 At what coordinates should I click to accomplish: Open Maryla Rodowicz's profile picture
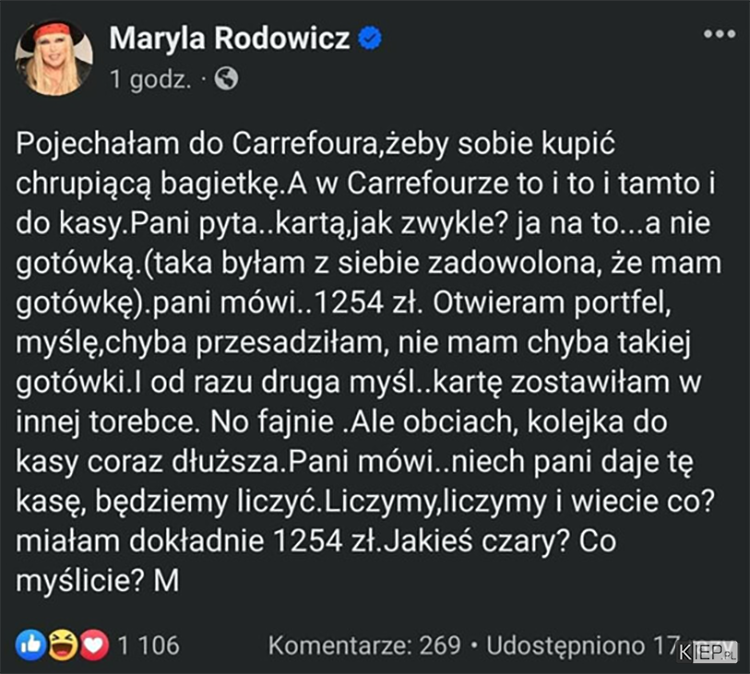54,57
